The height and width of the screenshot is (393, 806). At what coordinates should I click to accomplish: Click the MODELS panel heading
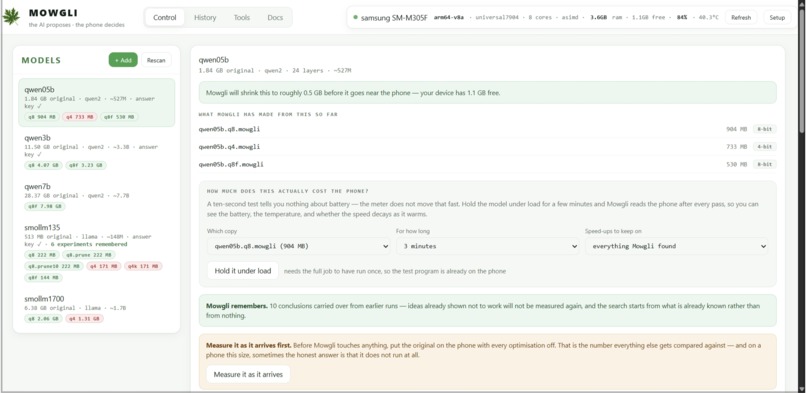pyautogui.click(x=41, y=60)
